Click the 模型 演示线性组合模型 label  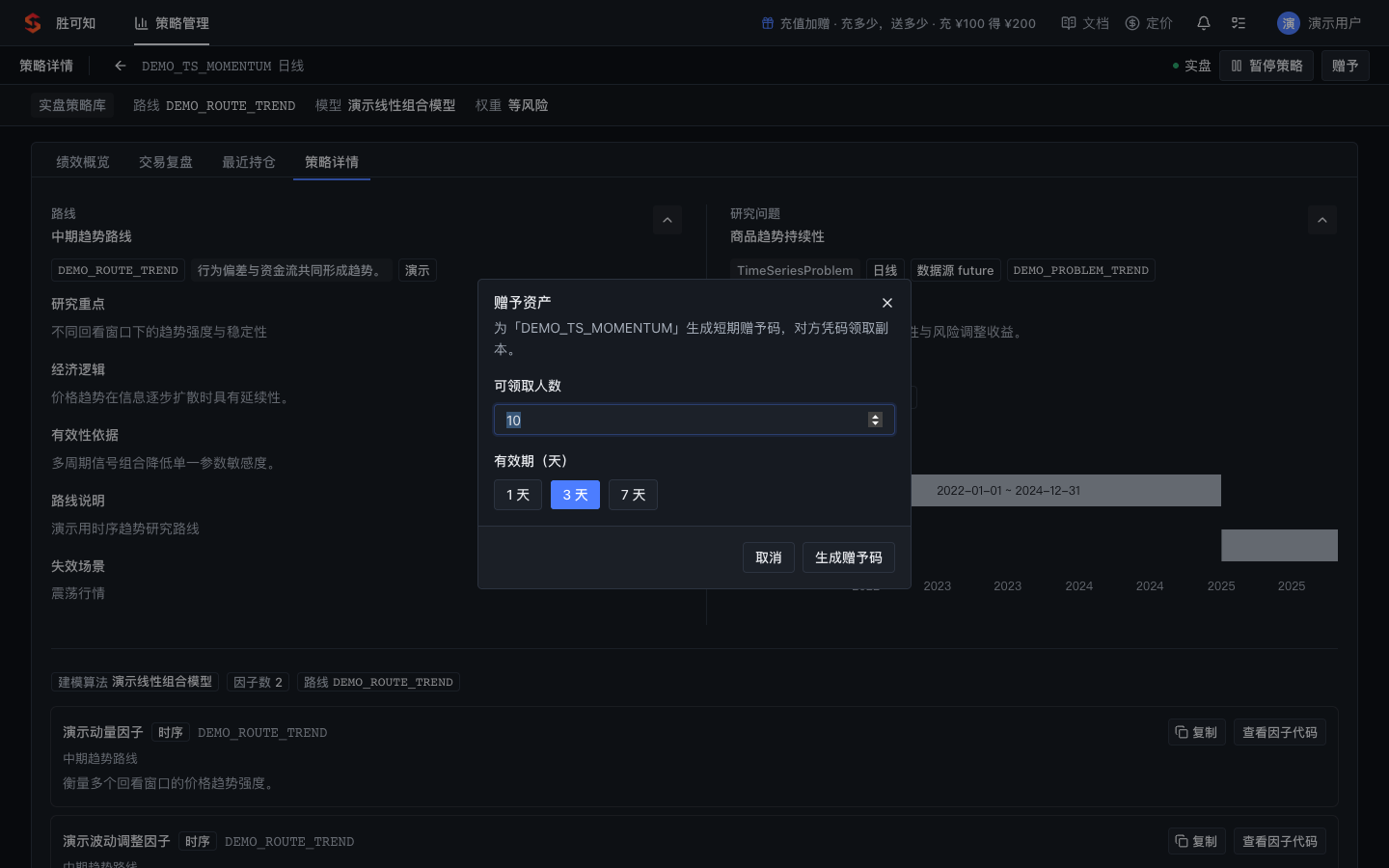(x=385, y=105)
